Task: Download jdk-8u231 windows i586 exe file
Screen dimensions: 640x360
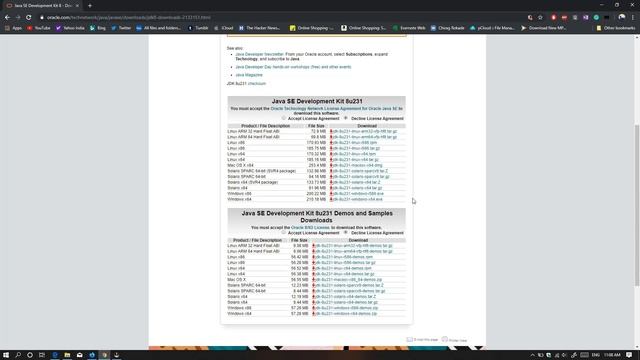Action: (358, 193)
